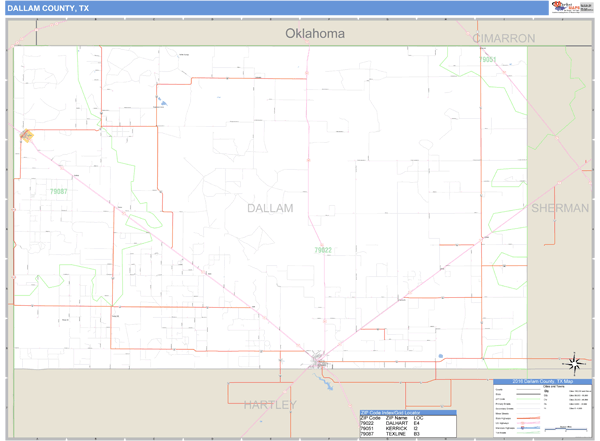
Task: Click the Dalhart city street cluster
Action: [x=319, y=360]
